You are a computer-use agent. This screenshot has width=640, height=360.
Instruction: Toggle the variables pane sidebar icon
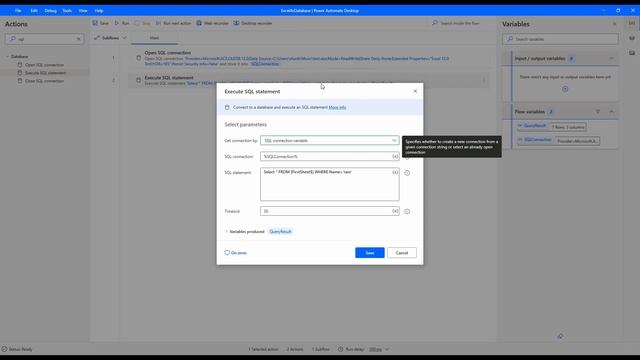(x=632, y=23)
